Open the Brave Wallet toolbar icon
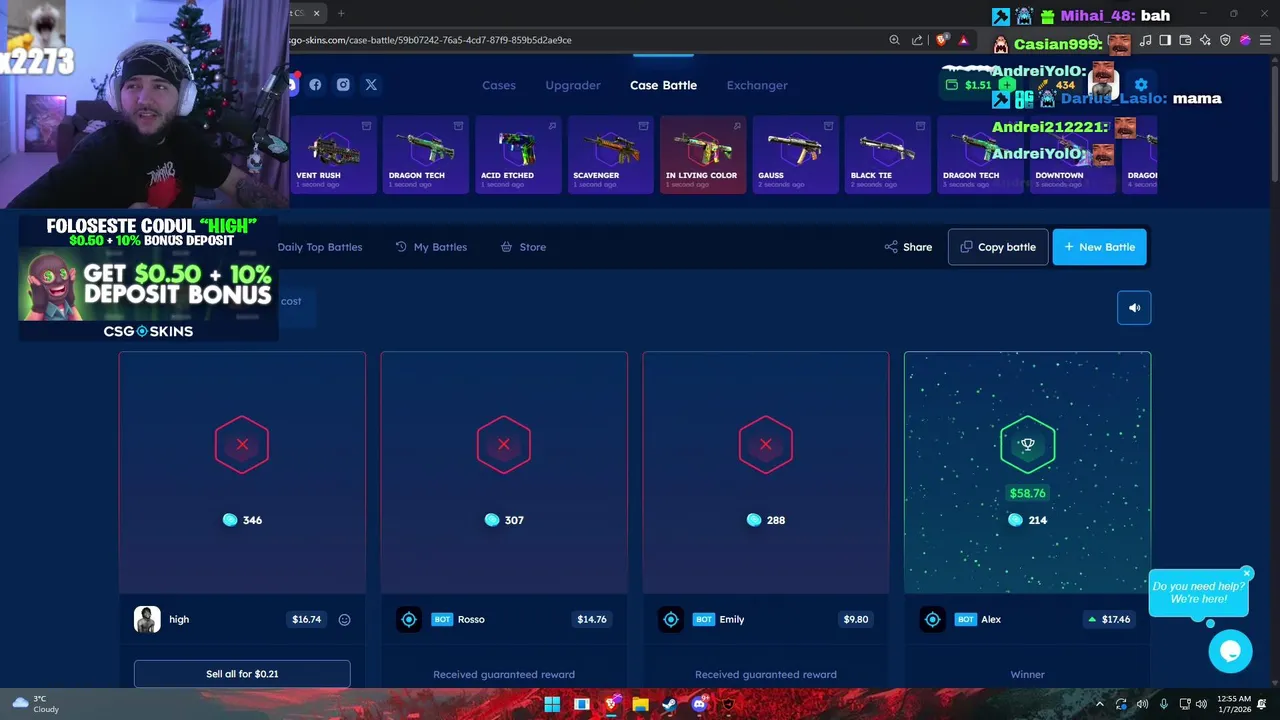This screenshot has width=1280, height=720. click(x=1185, y=40)
